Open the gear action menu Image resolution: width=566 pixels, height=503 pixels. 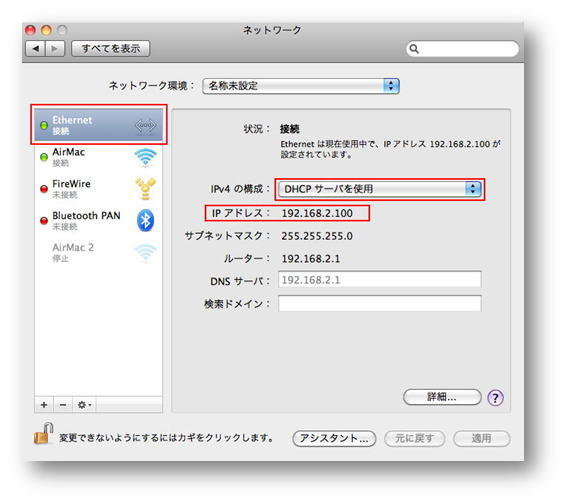[84, 405]
